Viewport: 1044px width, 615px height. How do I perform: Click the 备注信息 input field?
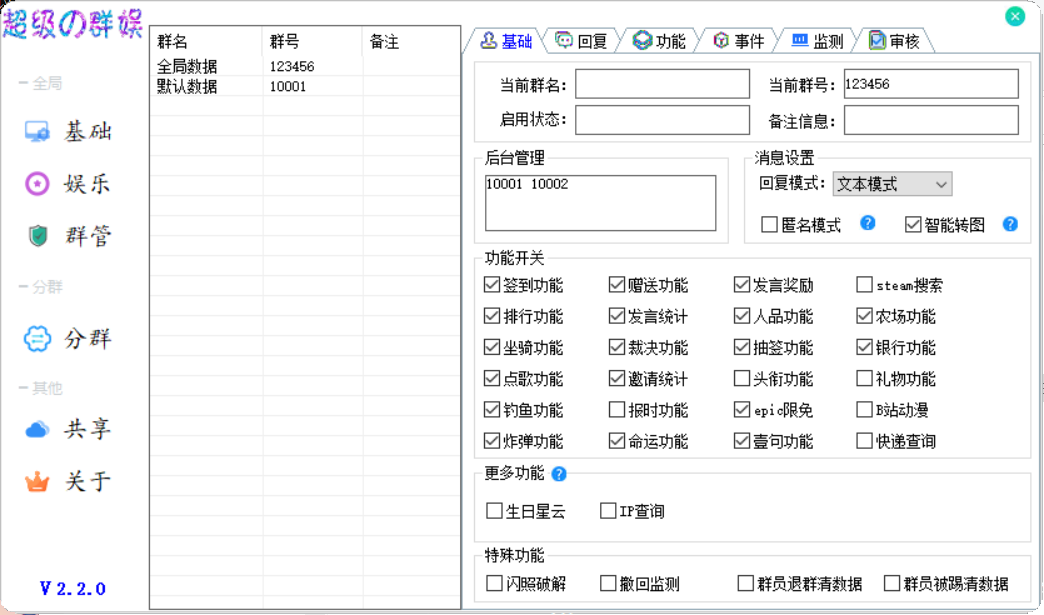pos(931,120)
